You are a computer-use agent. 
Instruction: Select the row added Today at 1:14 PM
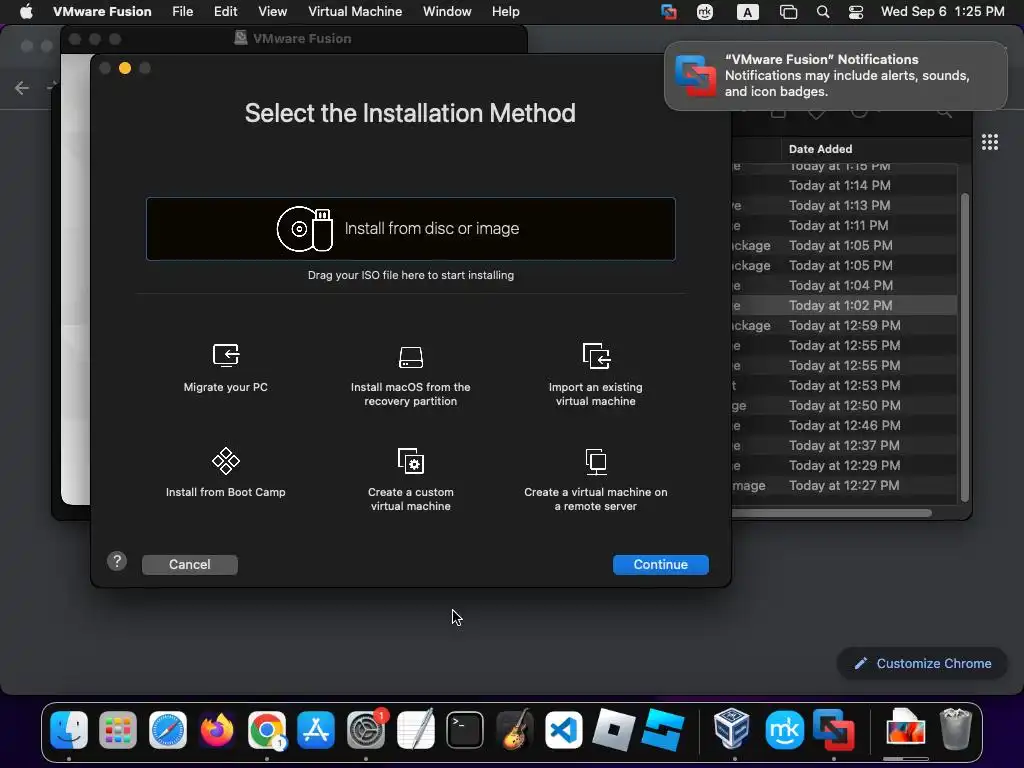pos(844,185)
